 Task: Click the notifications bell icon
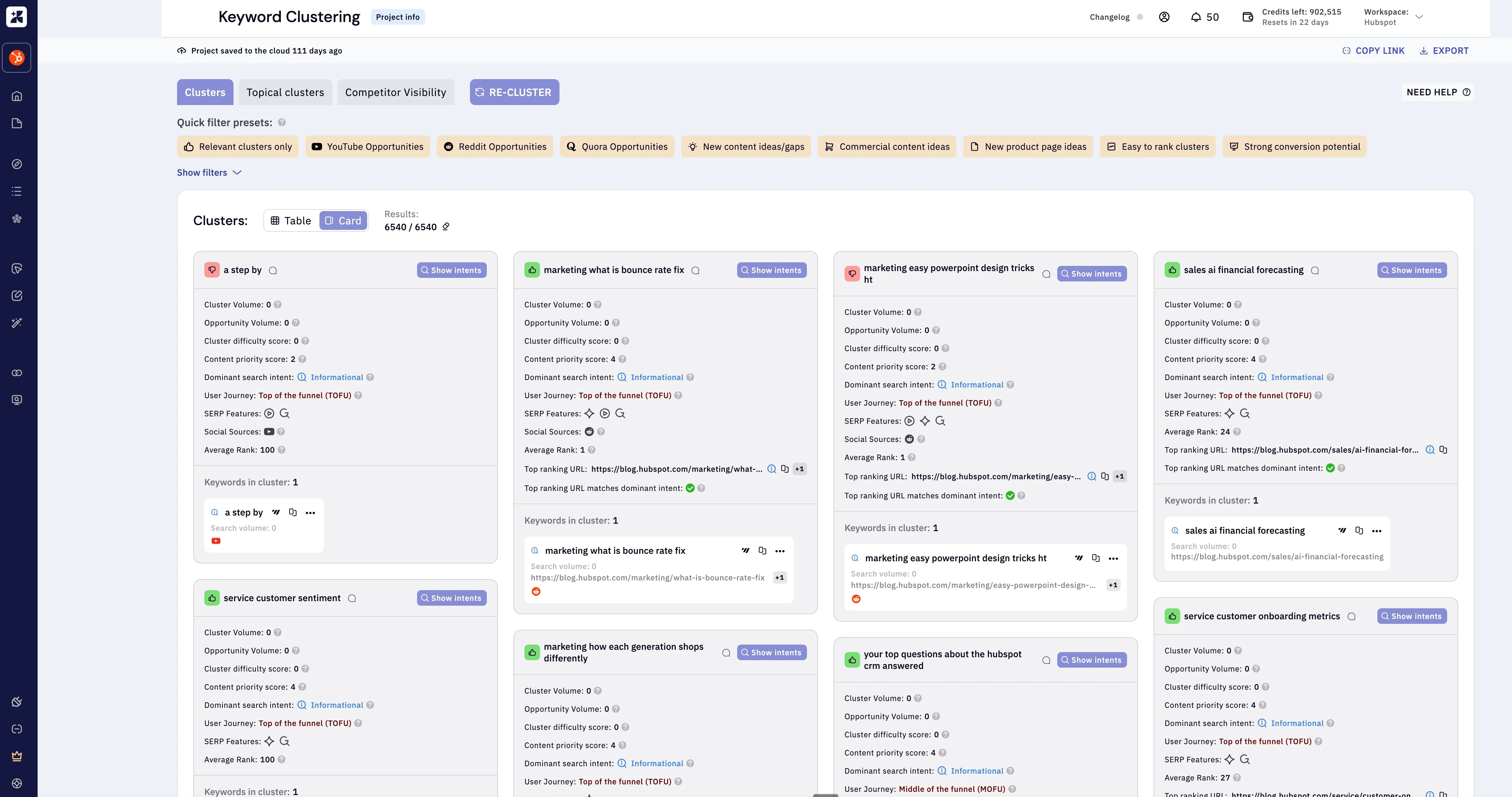tap(1196, 17)
